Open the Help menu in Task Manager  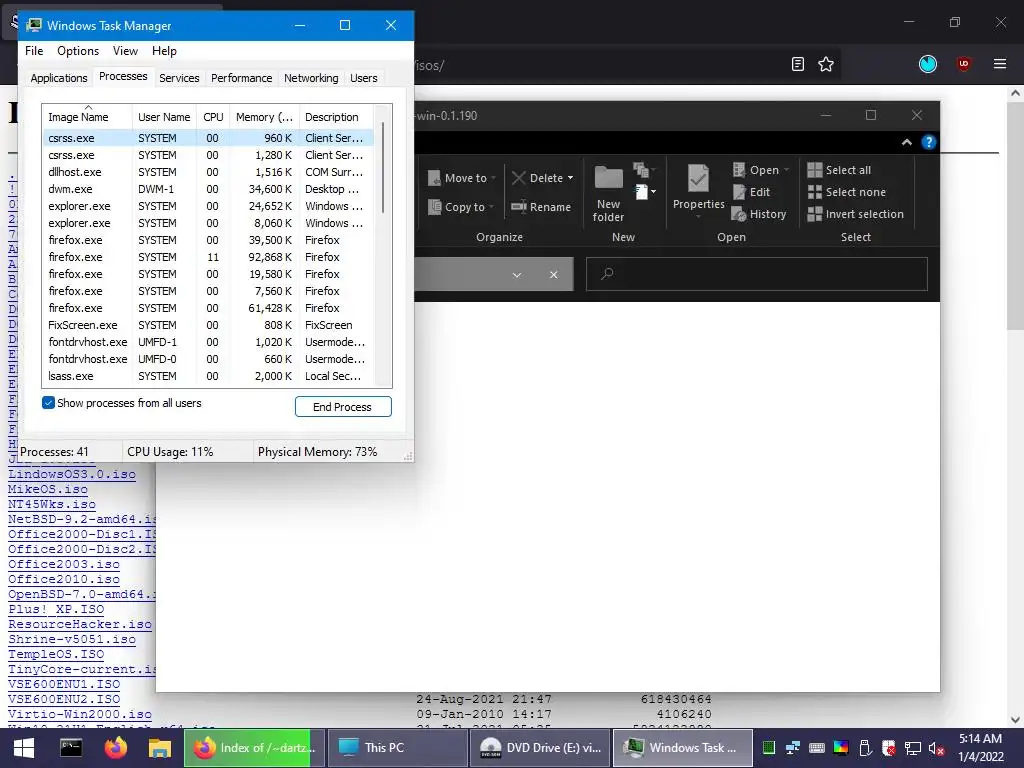click(164, 51)
